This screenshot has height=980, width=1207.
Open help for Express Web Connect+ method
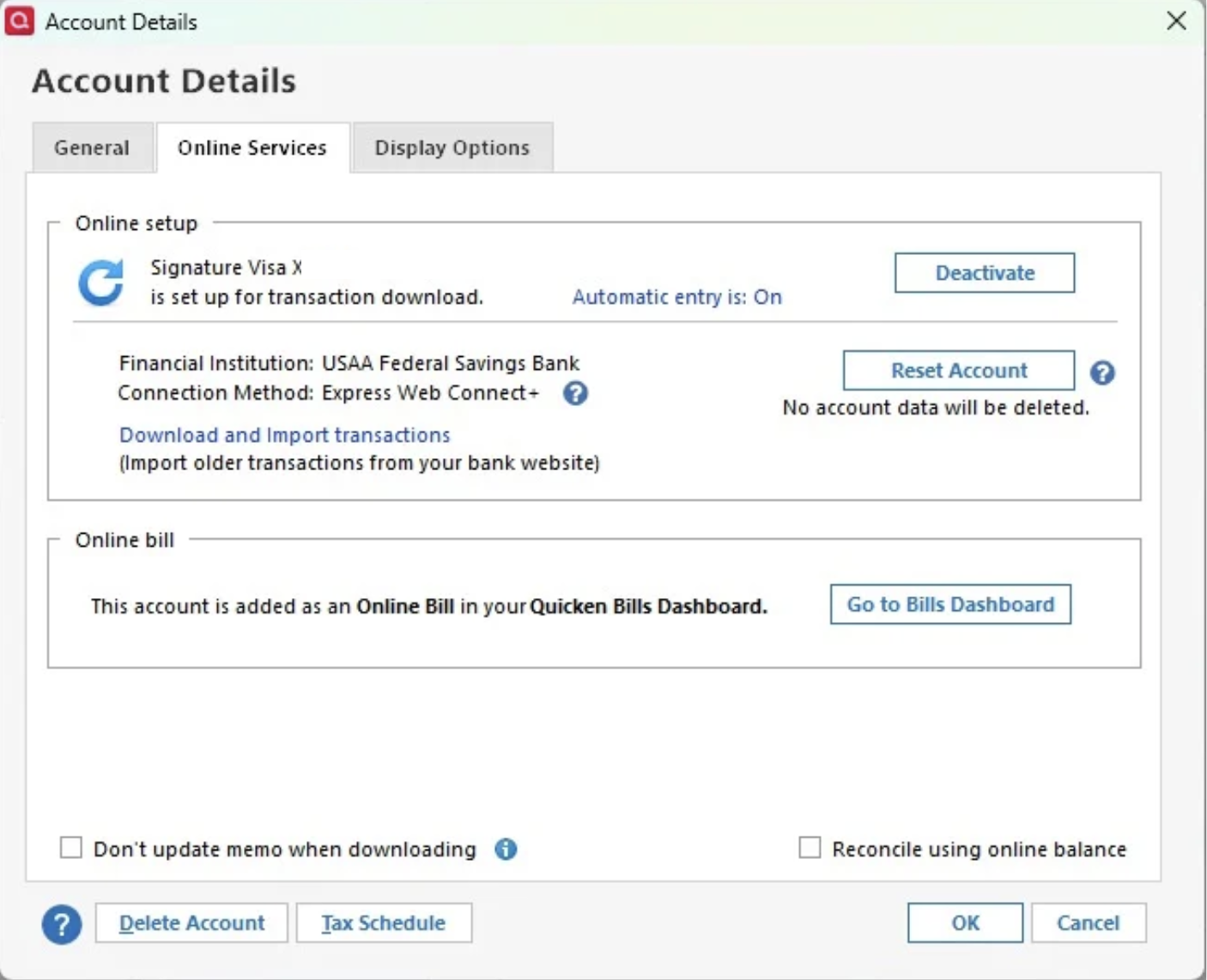point(575,393)
